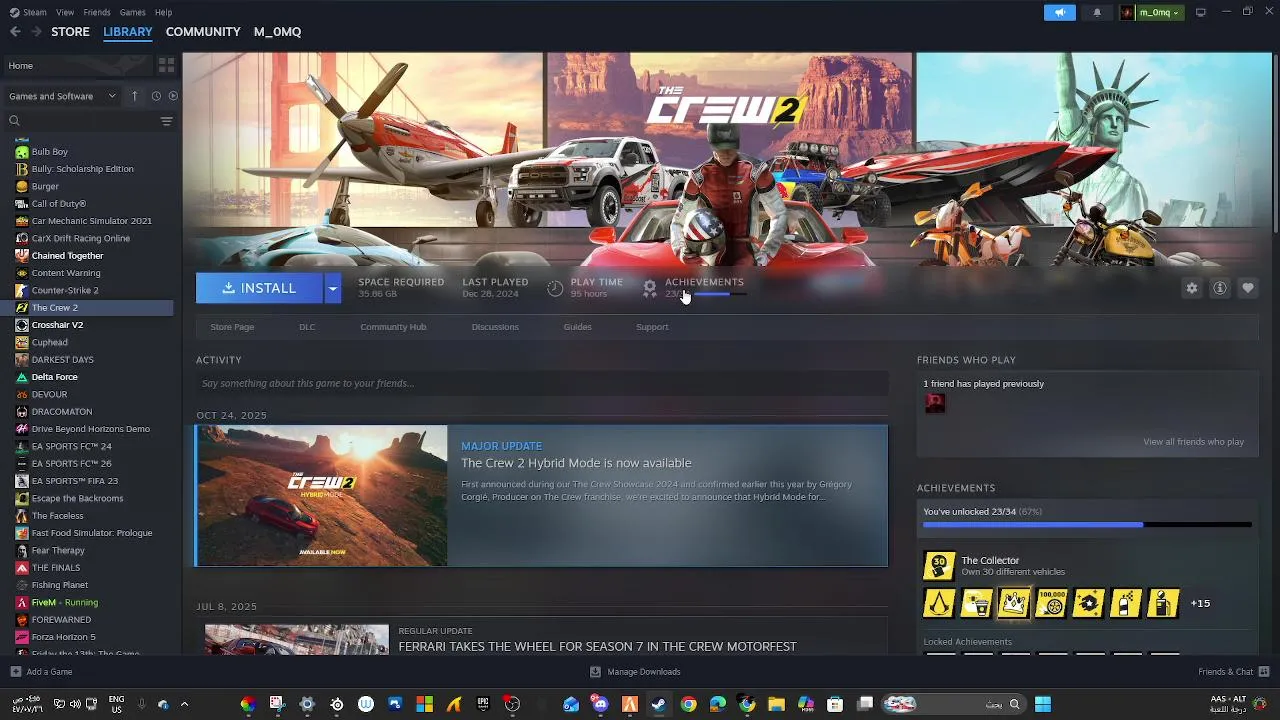Select Forza Horizon 5 in library
1280x720 pixels.
(63, 637)
